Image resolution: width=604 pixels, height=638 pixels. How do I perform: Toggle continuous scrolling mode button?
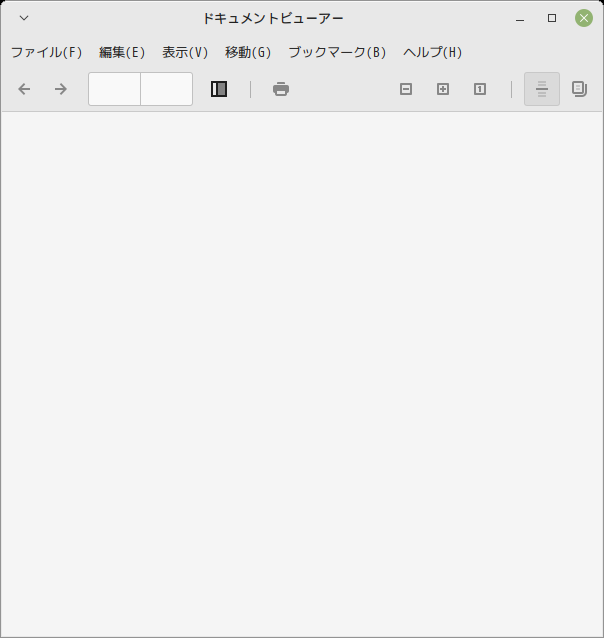point(542,89)
